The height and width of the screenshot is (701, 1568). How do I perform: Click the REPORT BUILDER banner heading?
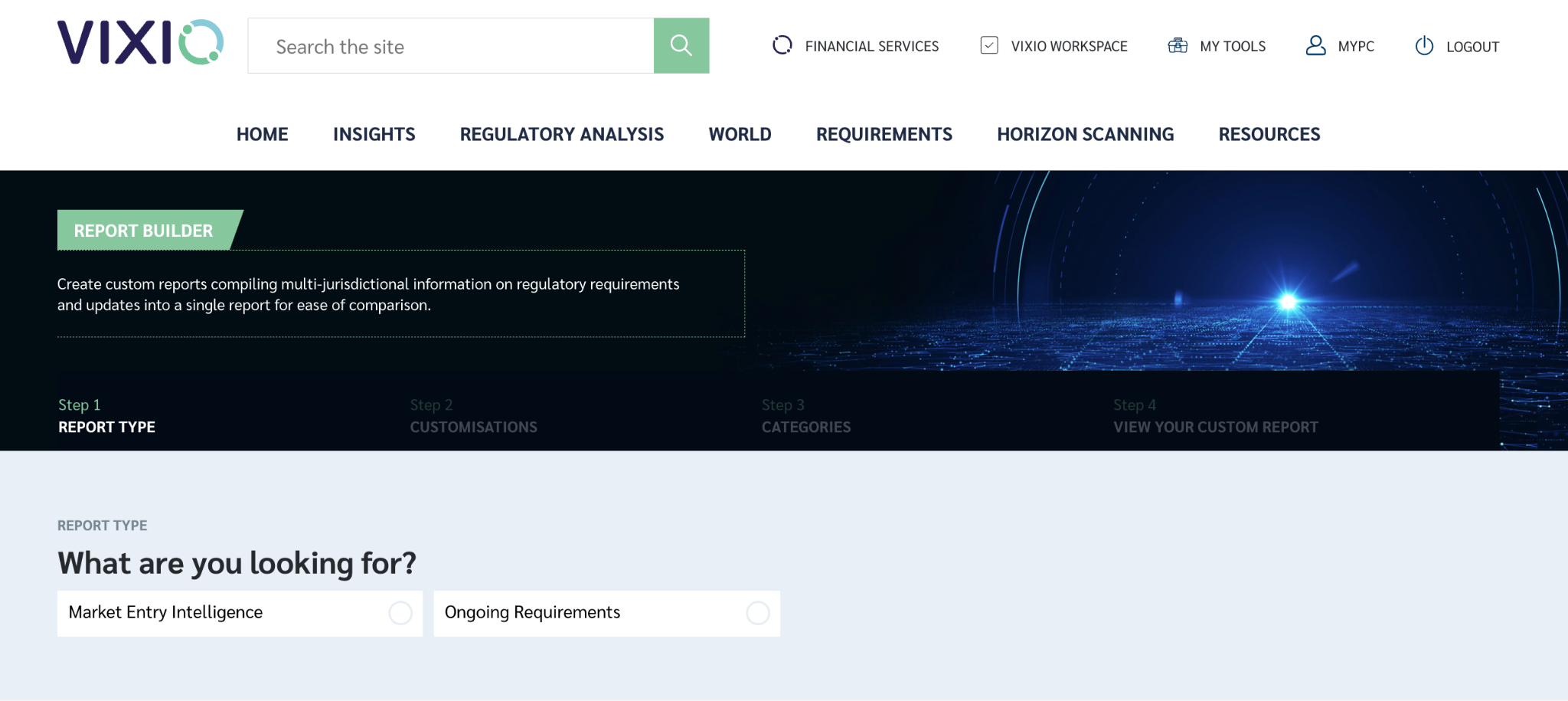[143, 231]
